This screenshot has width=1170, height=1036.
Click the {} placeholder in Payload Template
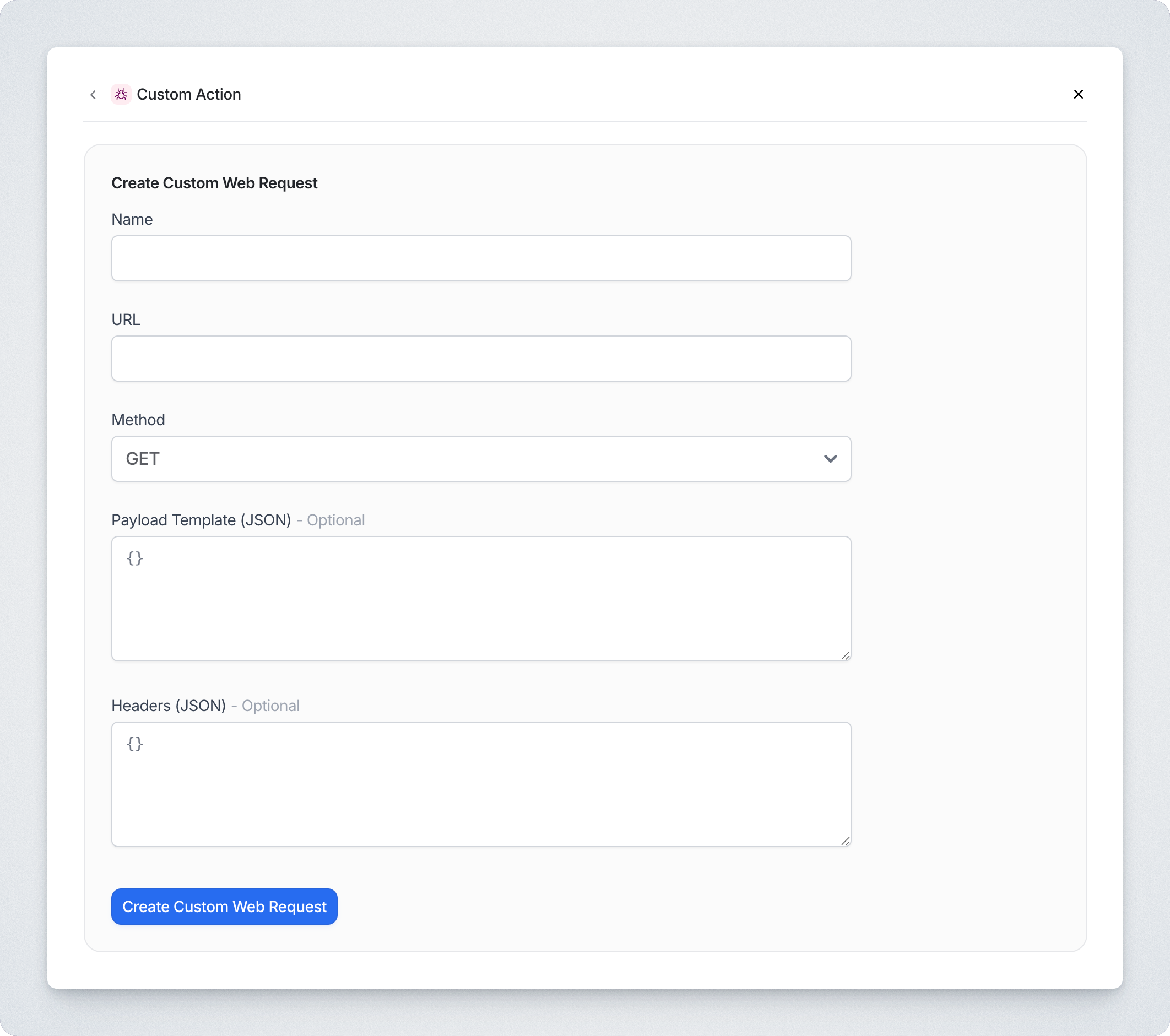[x=134, y=558]
